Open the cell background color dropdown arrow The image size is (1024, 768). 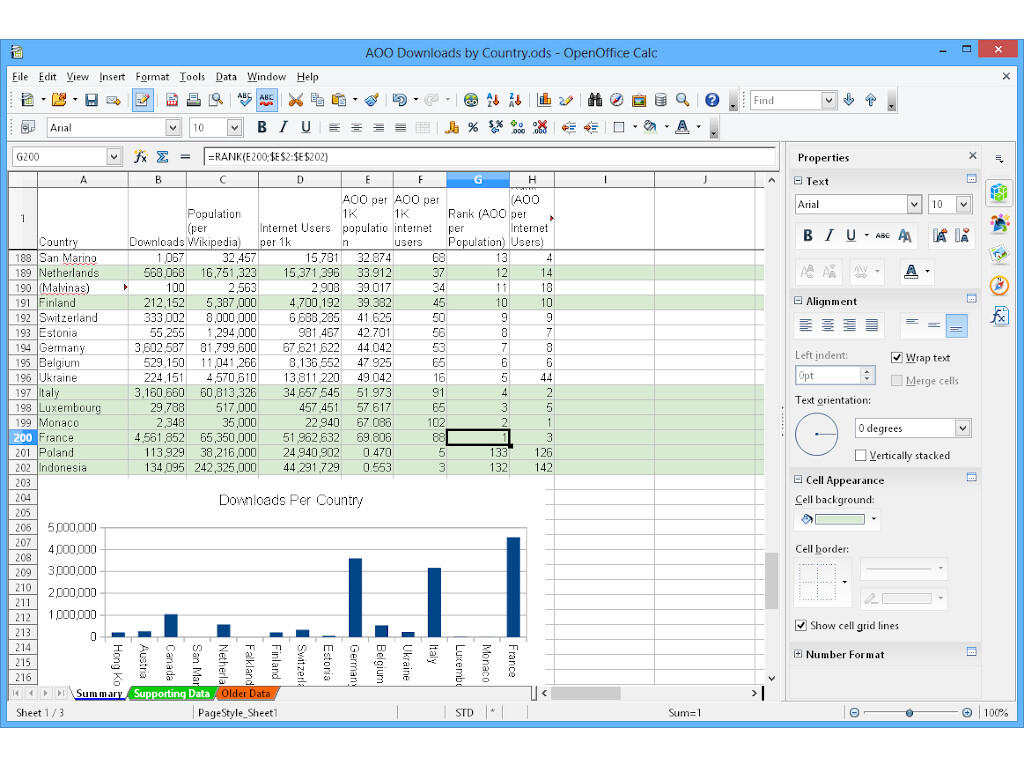pos(874,519)
